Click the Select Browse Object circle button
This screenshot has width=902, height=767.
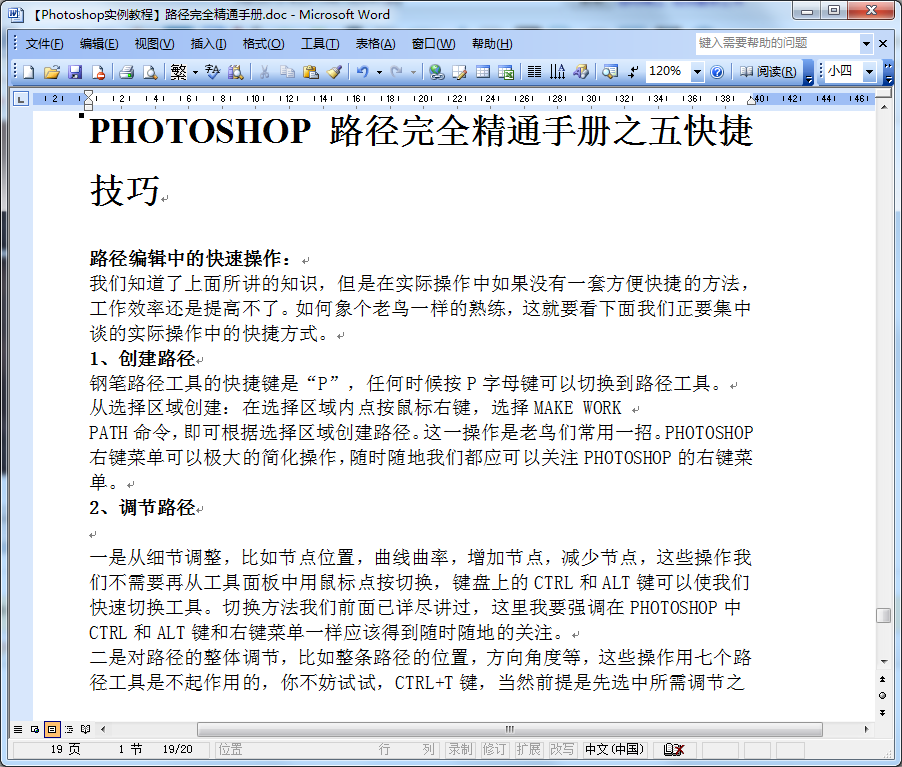click(882, 696)
